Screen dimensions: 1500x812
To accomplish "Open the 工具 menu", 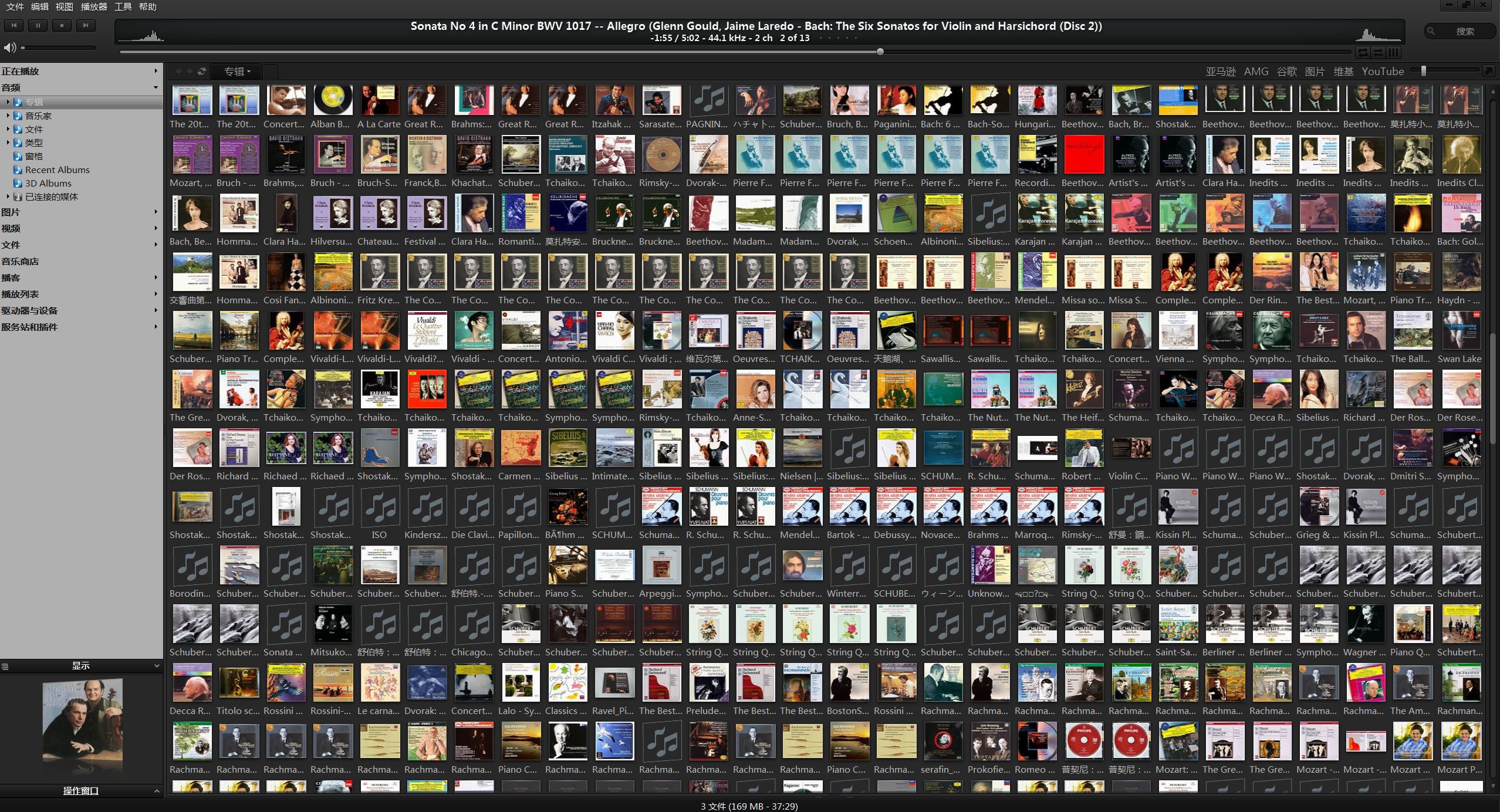I will pos(123,6).
